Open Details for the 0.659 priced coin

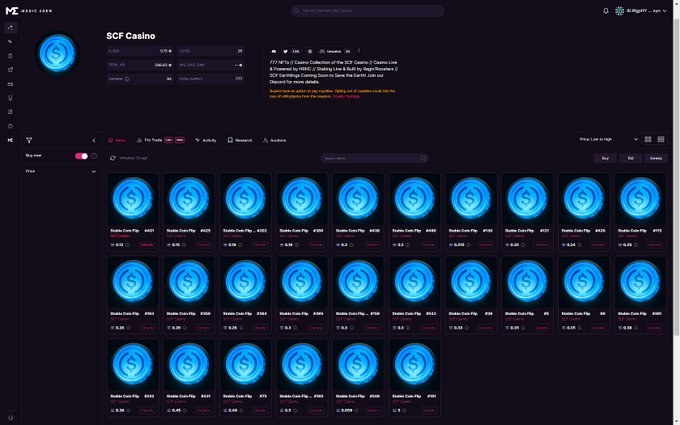[x=372, y=410]
